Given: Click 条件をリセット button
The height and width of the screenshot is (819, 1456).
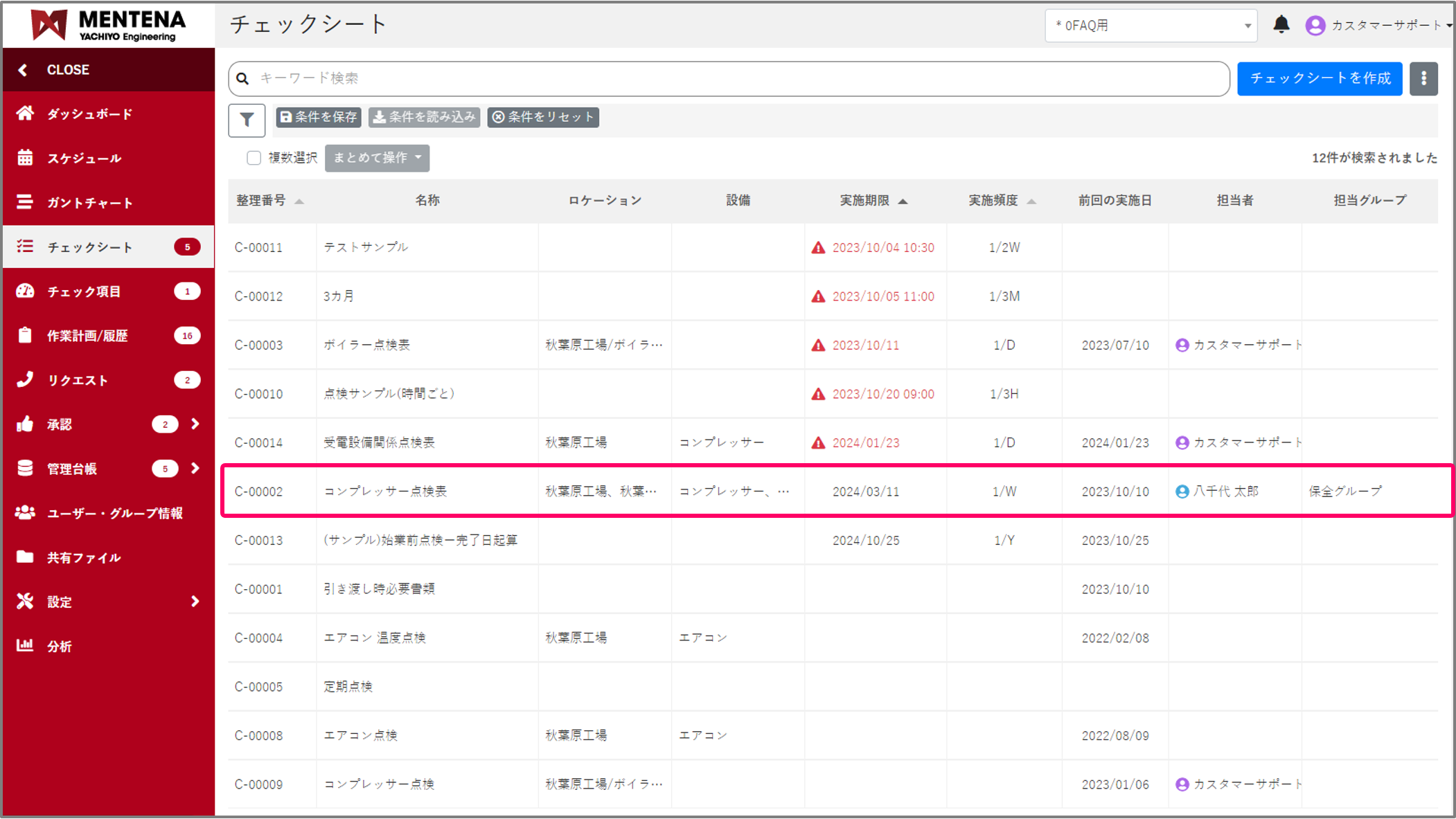Looking at the screenshot, I should click(543, 117).
